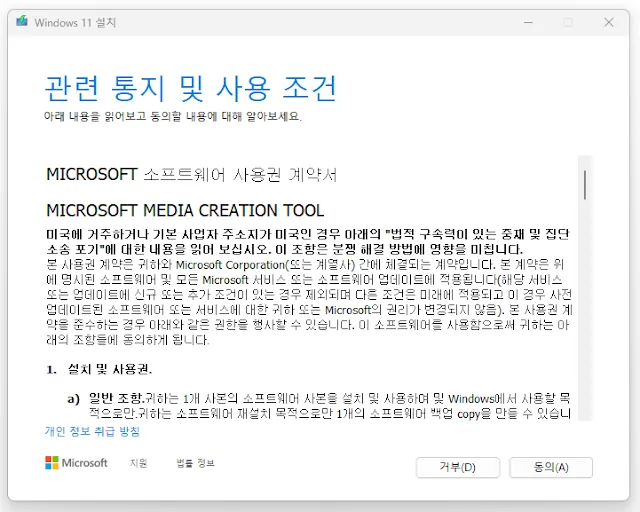
Task: Click the license text scrollbar thumb
Action: 585,185
